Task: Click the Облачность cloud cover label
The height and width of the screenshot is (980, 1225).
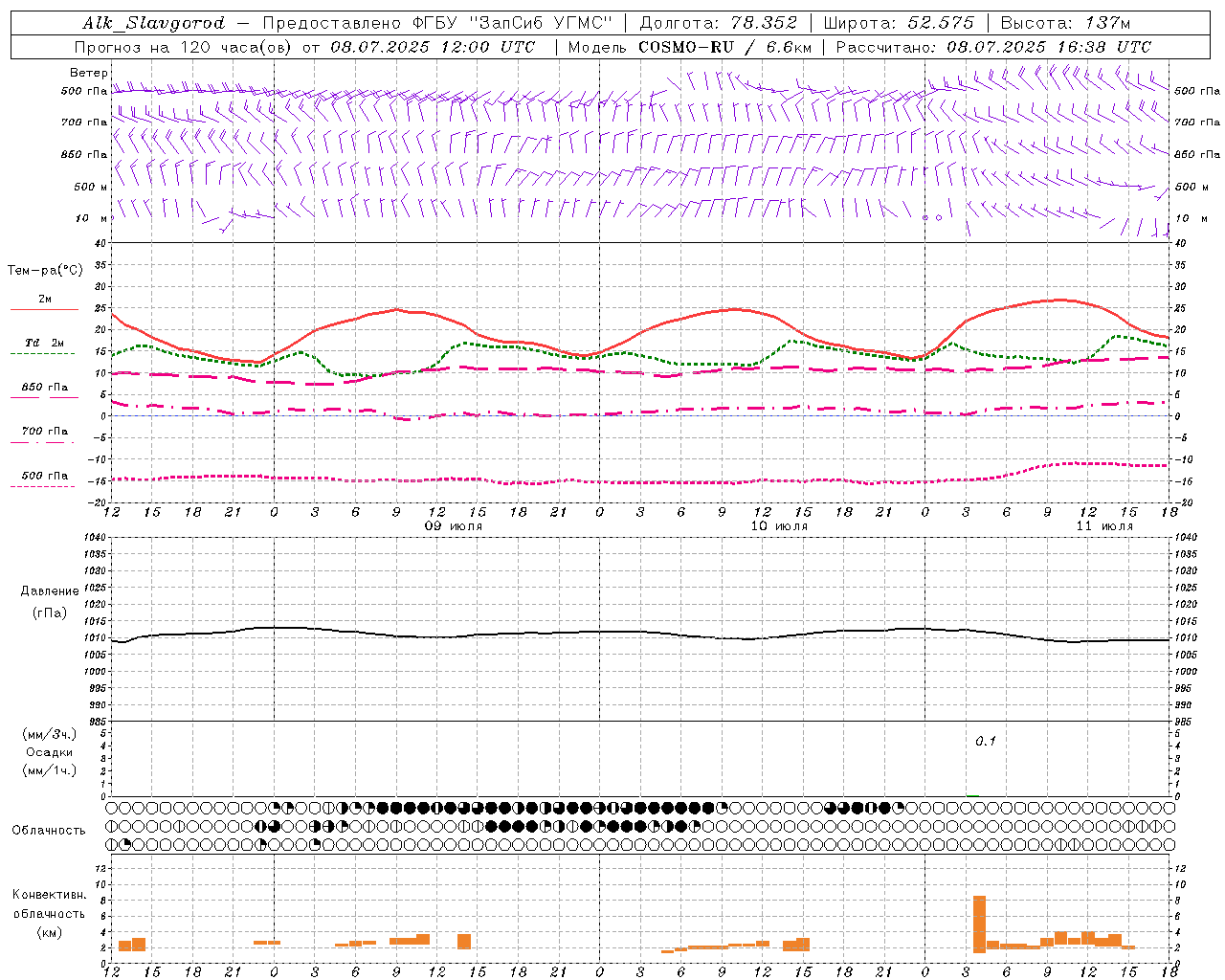Action: [49, 830]
